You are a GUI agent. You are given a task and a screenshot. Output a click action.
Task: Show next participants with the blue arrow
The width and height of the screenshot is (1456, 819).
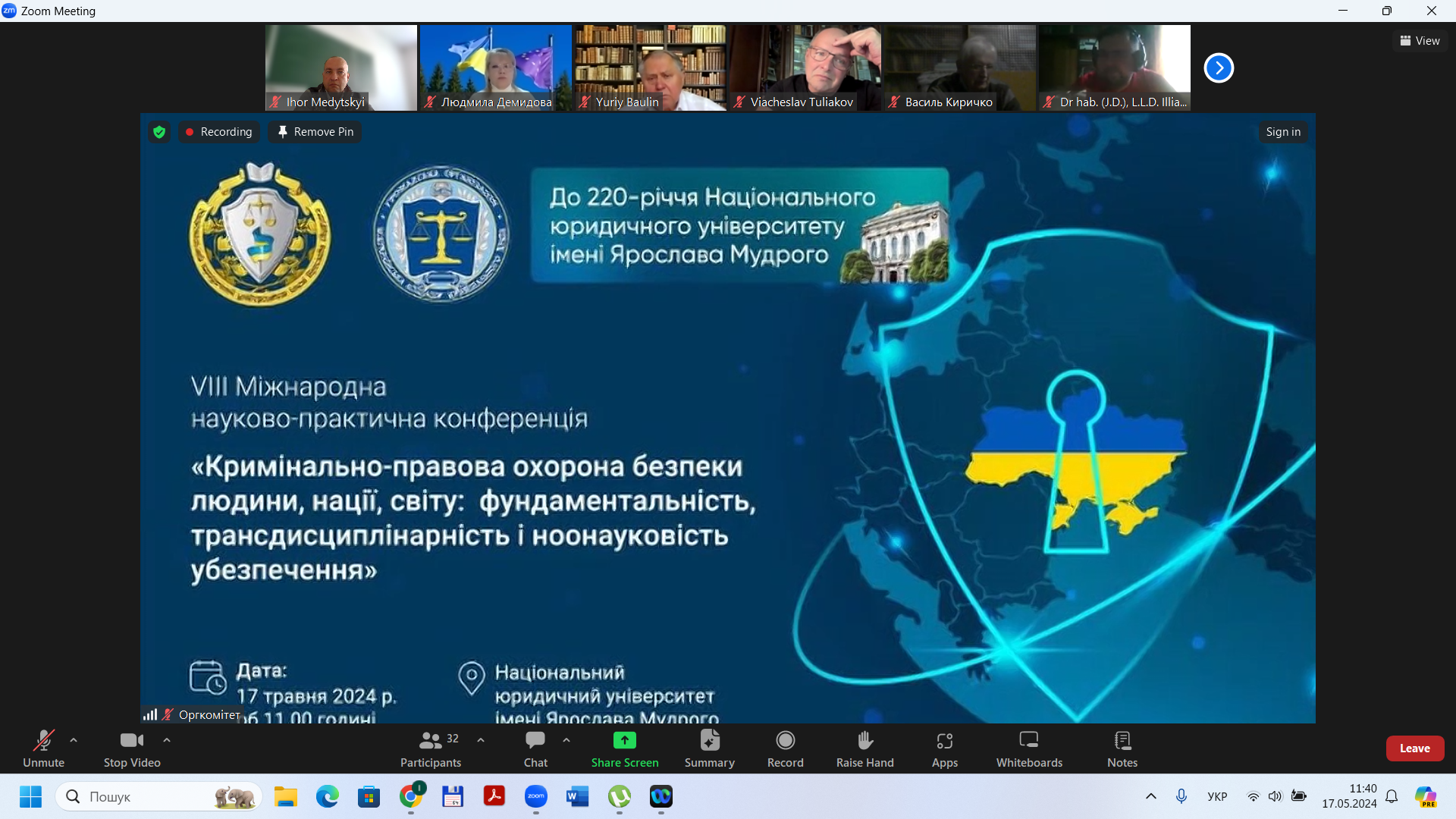[1219, 67]
